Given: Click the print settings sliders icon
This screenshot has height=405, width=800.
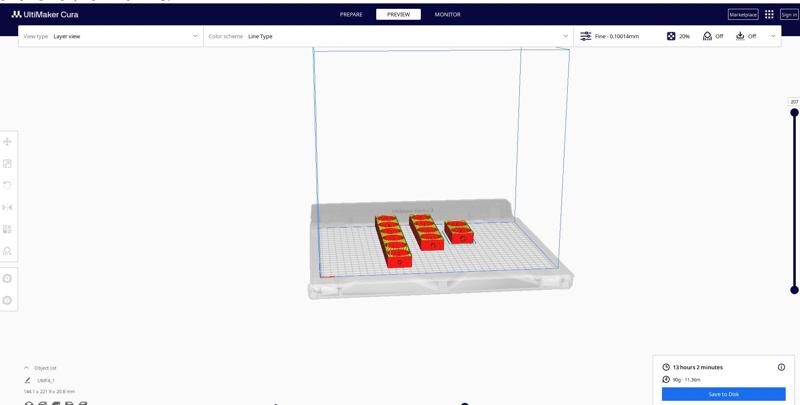Looking at the screenshot, I should pyautogui.click(x=585, y=36).
